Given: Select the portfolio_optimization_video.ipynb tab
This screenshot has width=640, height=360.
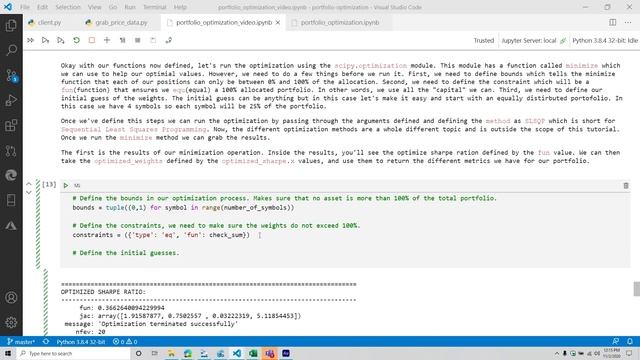Looking at the screenshot, I should (x=224, y=22).
